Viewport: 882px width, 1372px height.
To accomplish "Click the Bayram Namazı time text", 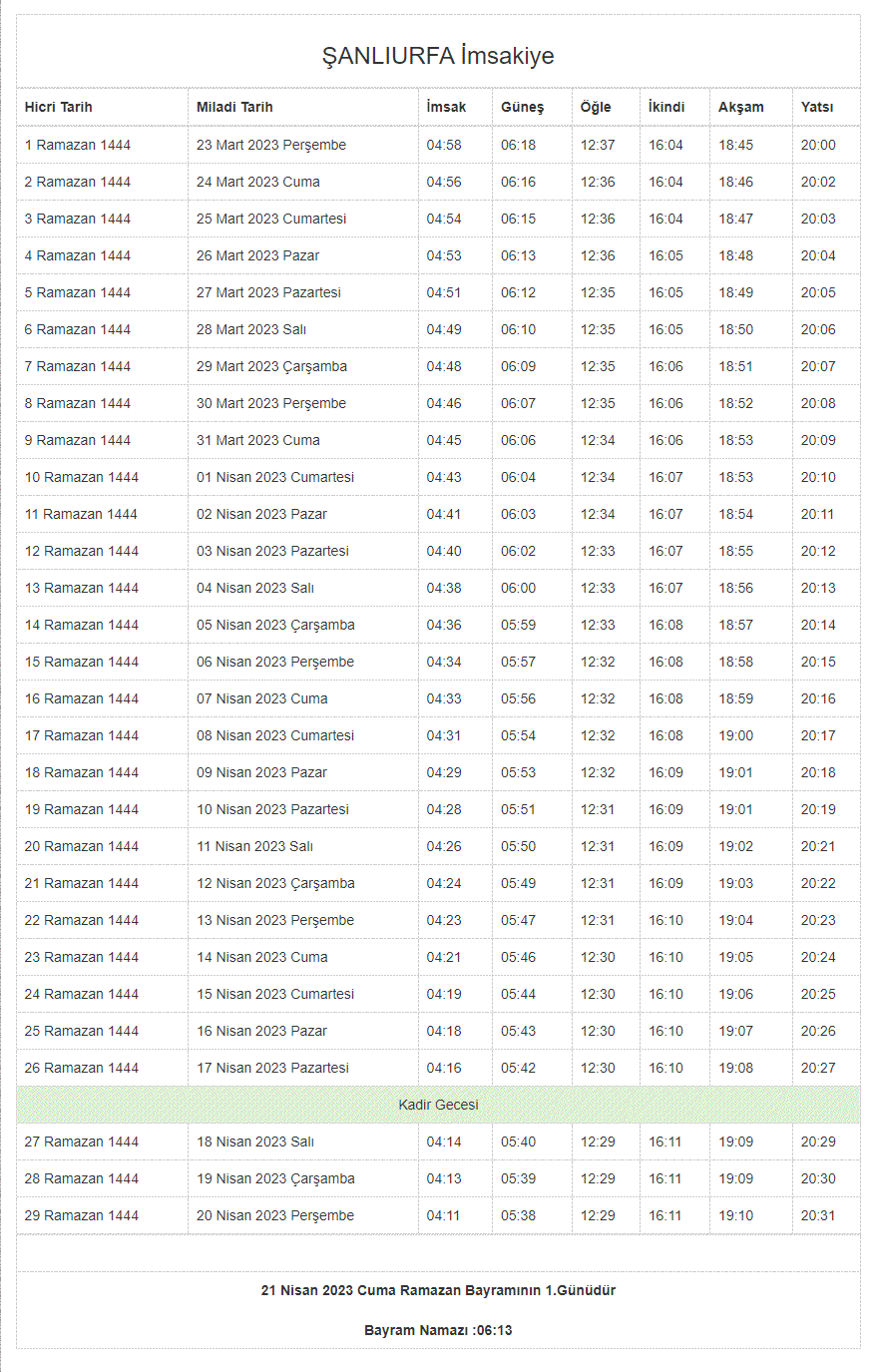I will [438, 1330].
